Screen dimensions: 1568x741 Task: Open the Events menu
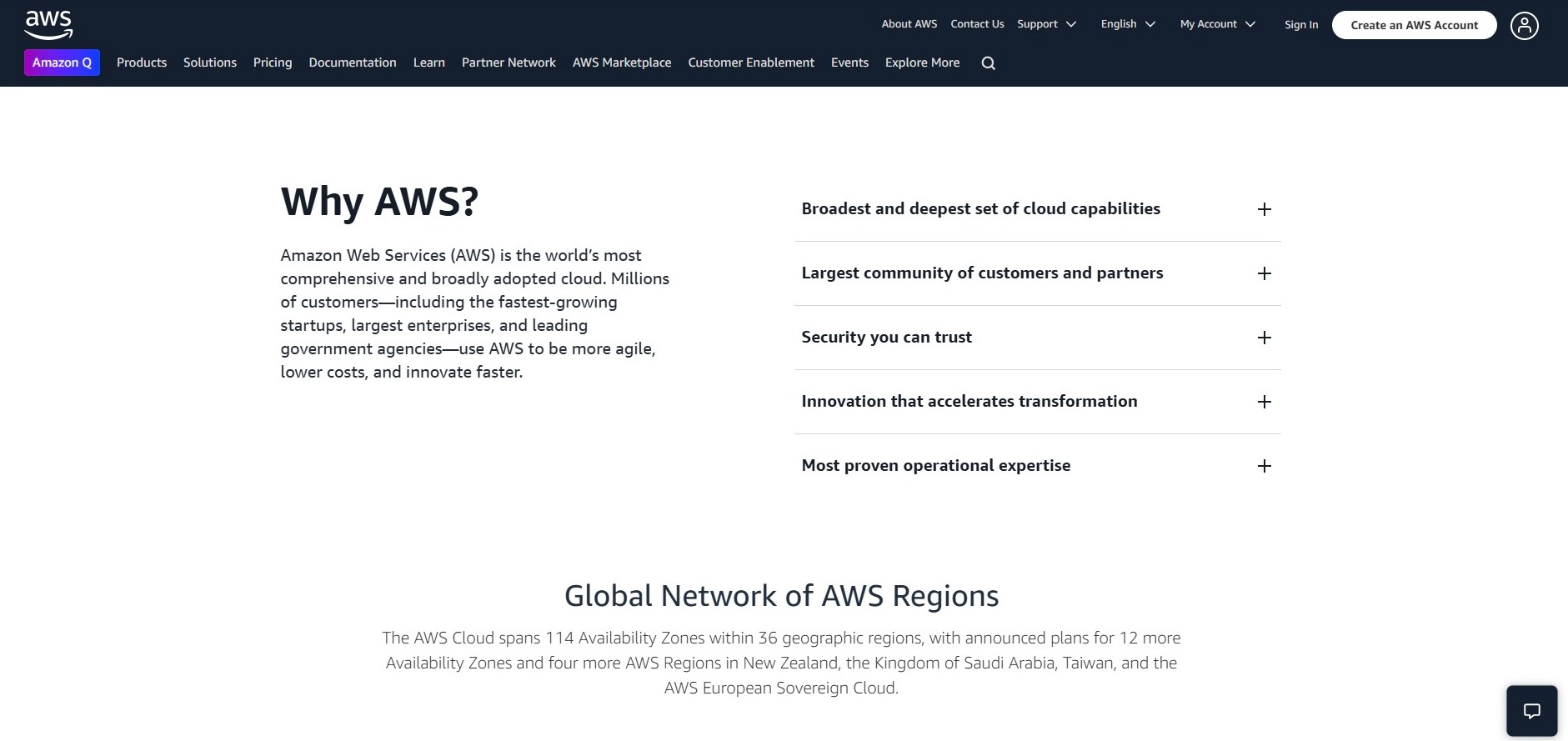(x=849, y=63)
